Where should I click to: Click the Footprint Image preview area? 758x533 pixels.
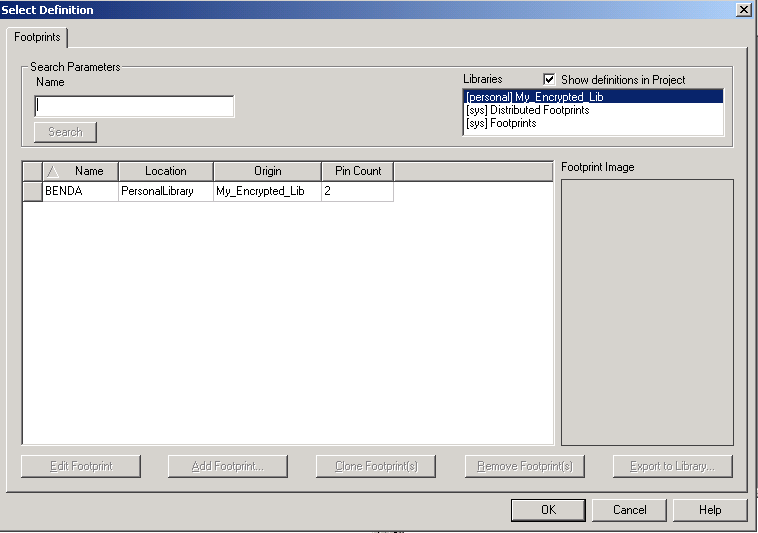pyautogui.click(x=647, y=311)
